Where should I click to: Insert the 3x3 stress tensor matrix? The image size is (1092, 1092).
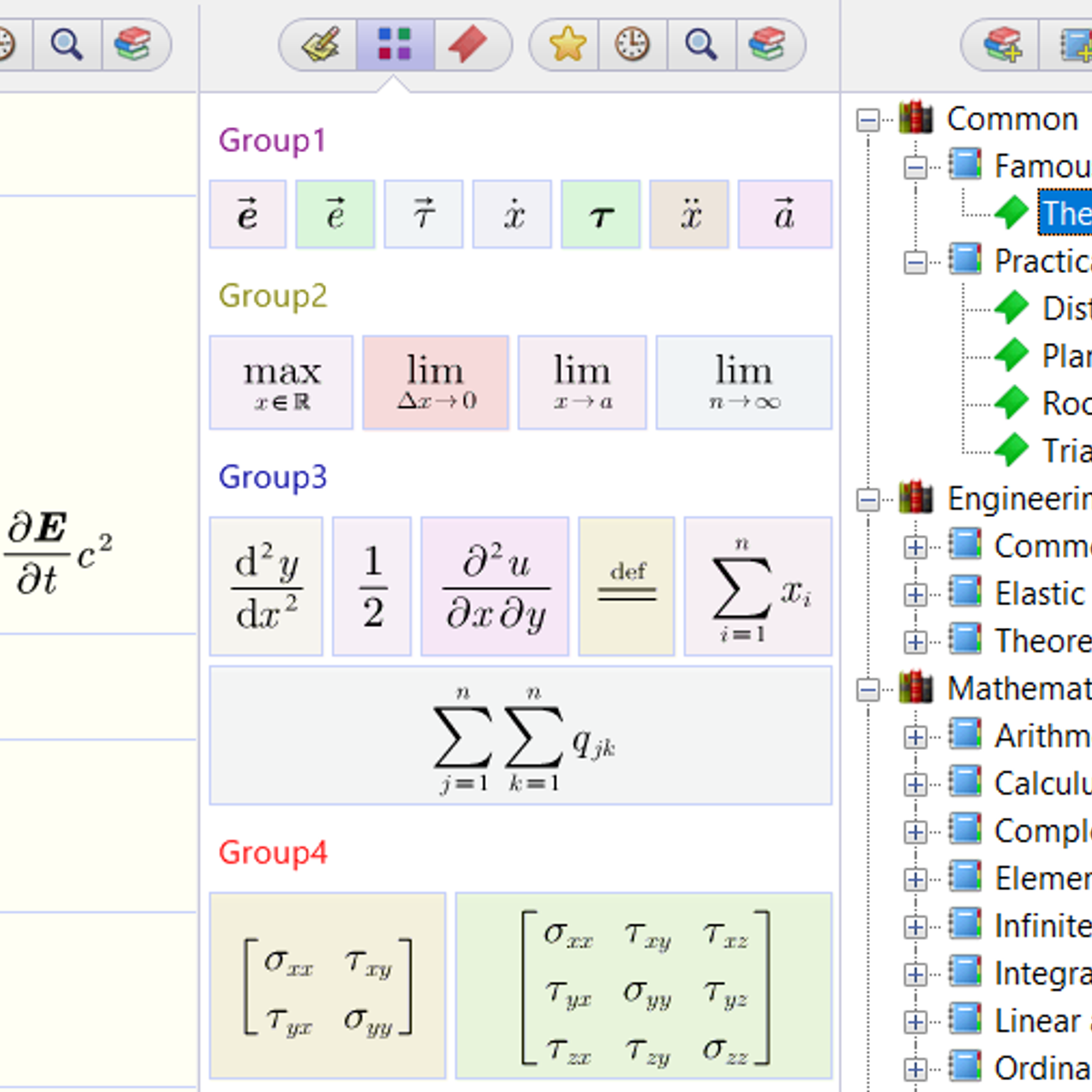click(x=644, y=986)
